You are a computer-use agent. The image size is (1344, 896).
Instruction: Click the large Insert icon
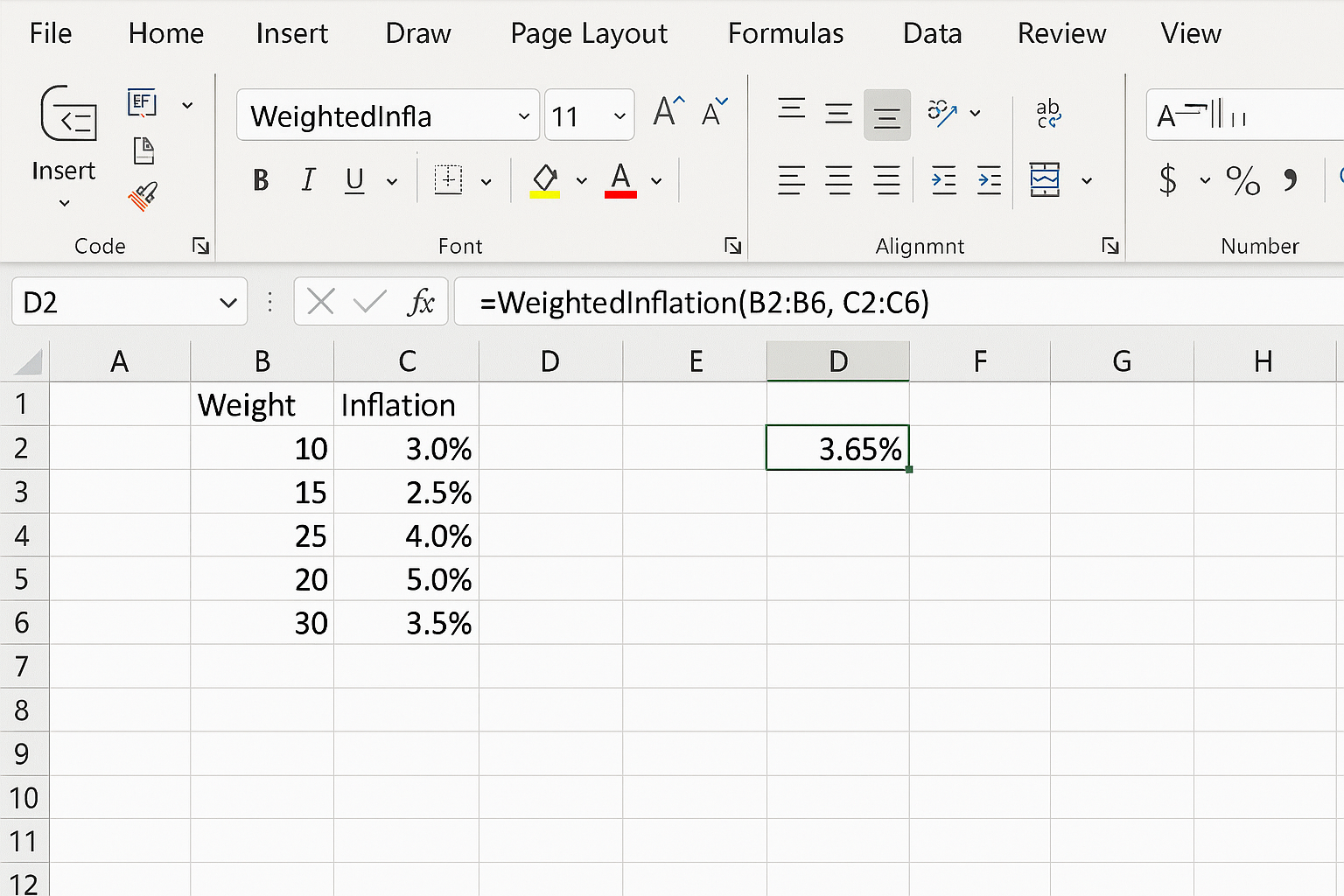68,114
